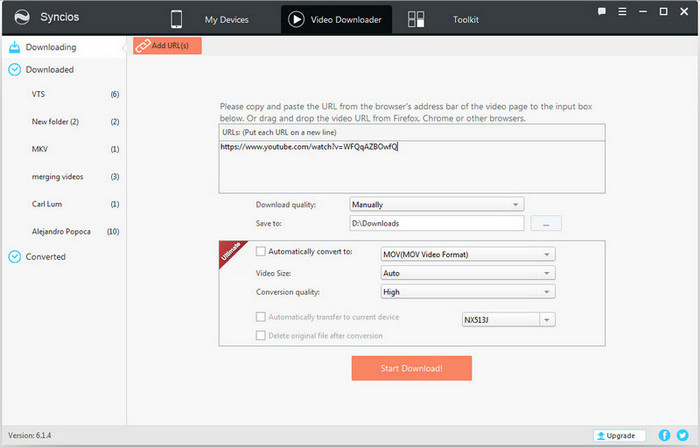Viewport: 700px width, 447px height.
Task: Open the feedback chat bubble icon
Action: (x=601, y=12)
